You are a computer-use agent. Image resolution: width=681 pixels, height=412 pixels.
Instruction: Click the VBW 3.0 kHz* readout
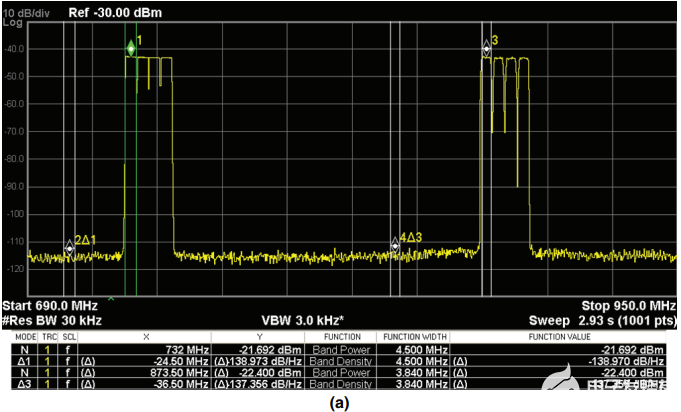[x=303, y=320]
